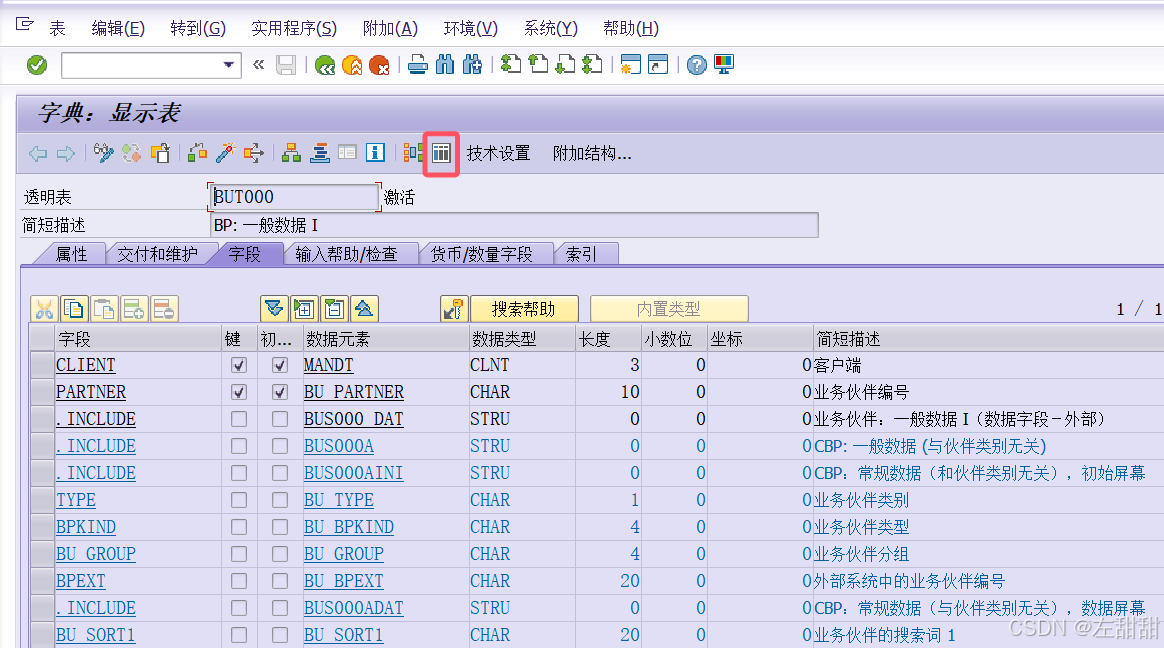Click the yellow Exit icon
1164x648 pixels.
coord(353,65)
